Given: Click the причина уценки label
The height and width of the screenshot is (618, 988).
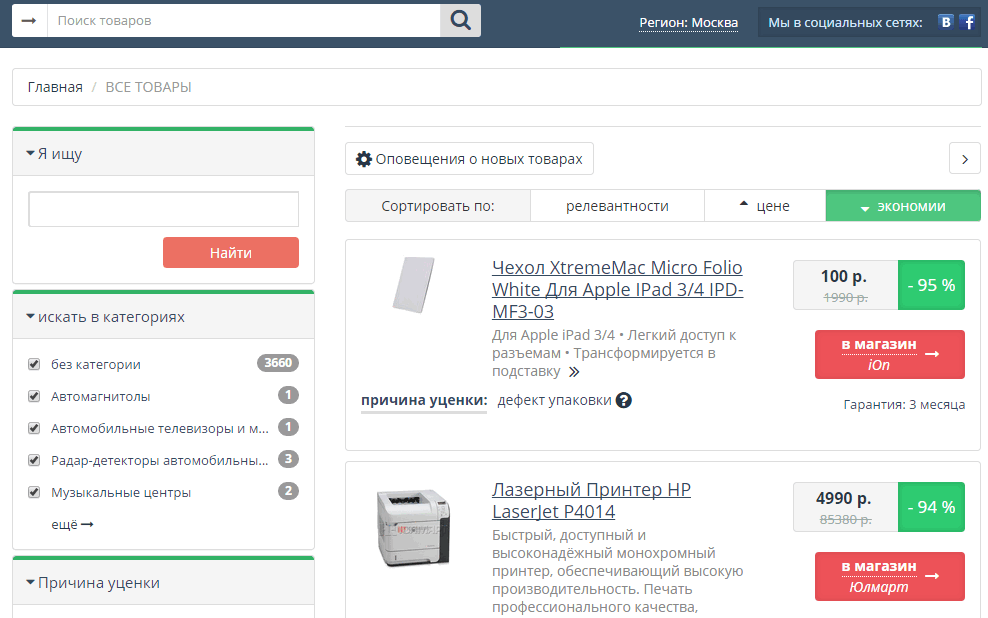Looking at the screenshot, I should 424,400.
